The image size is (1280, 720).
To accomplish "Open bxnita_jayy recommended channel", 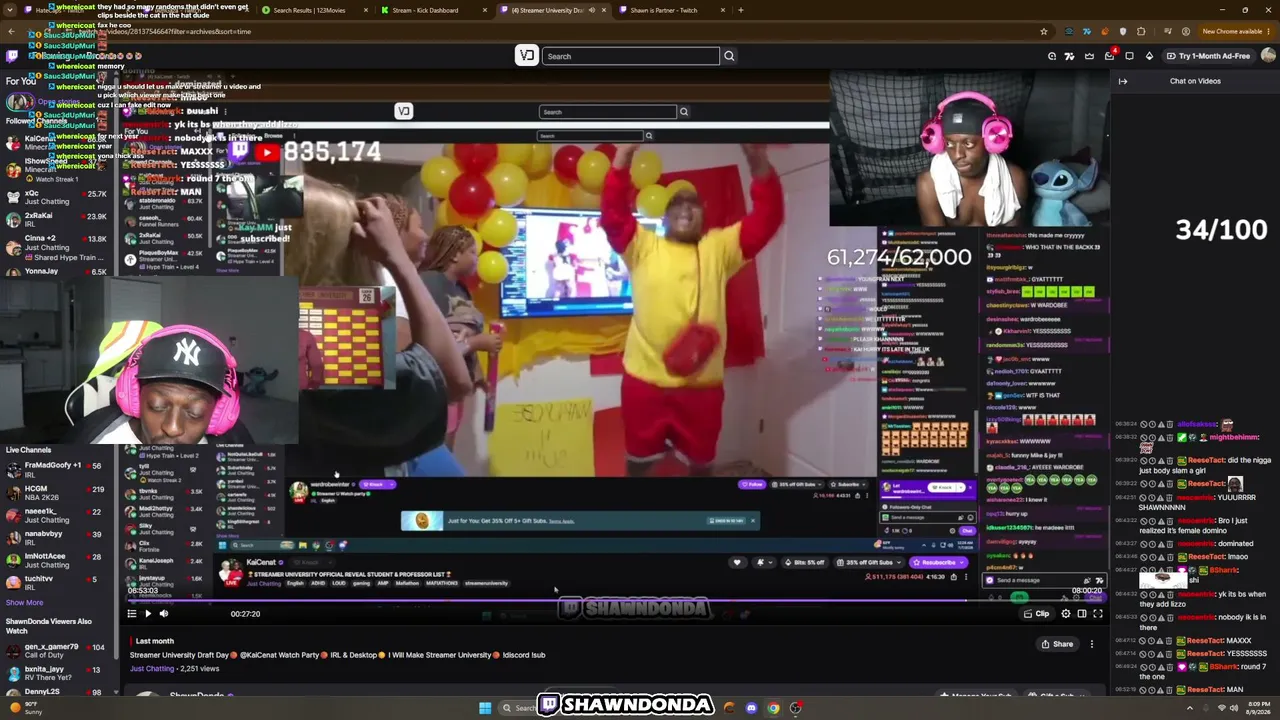I will [56, 673].
